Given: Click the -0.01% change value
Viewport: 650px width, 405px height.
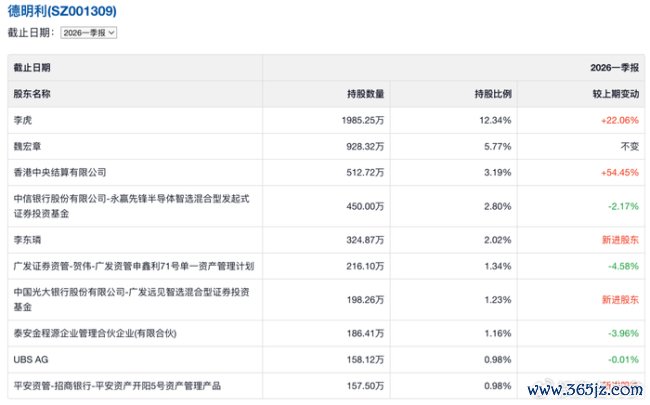Looking at the screenshot, I should tap(623, 360).
